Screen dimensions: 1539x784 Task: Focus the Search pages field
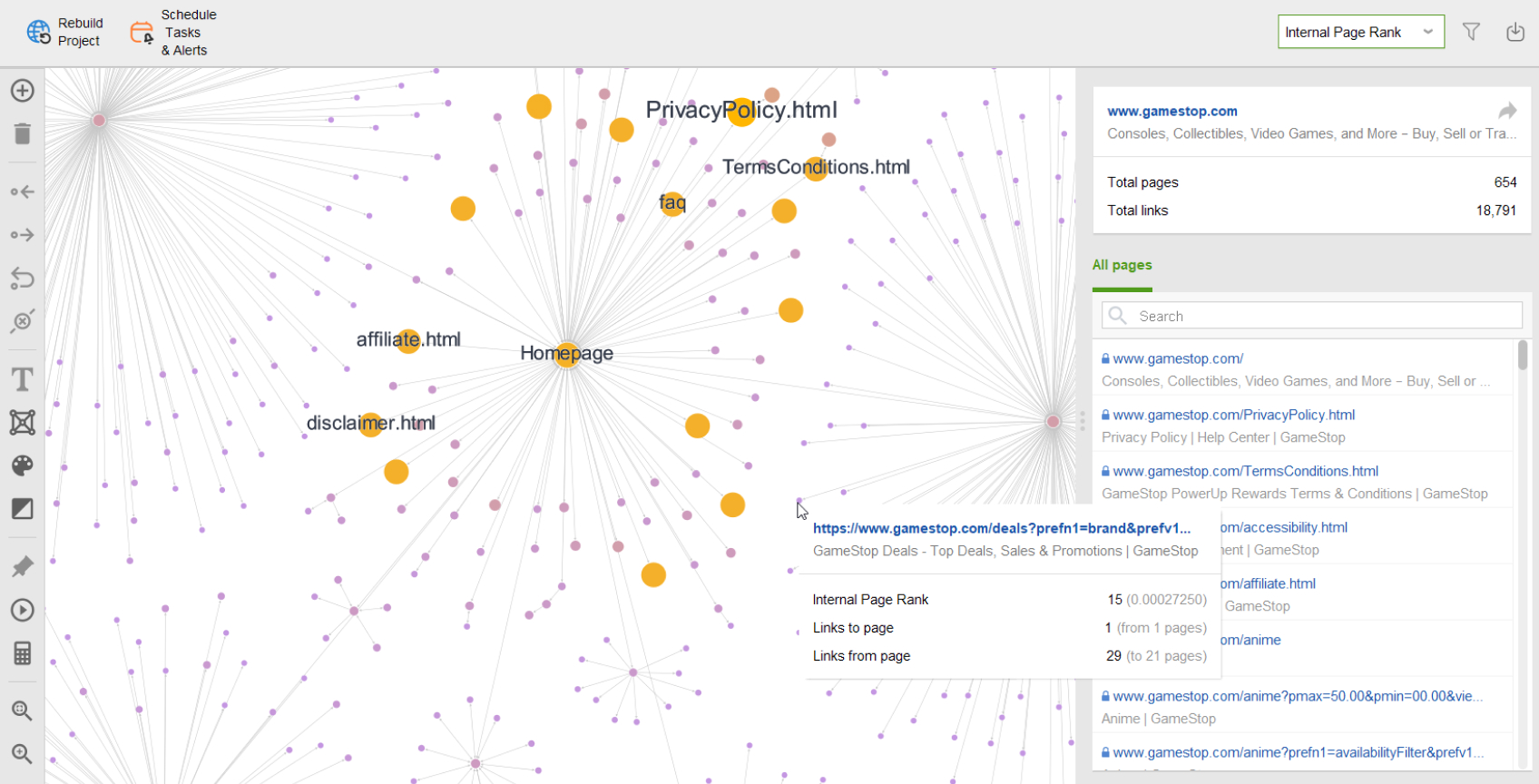pyautogui.click(x=1312, y=316)
